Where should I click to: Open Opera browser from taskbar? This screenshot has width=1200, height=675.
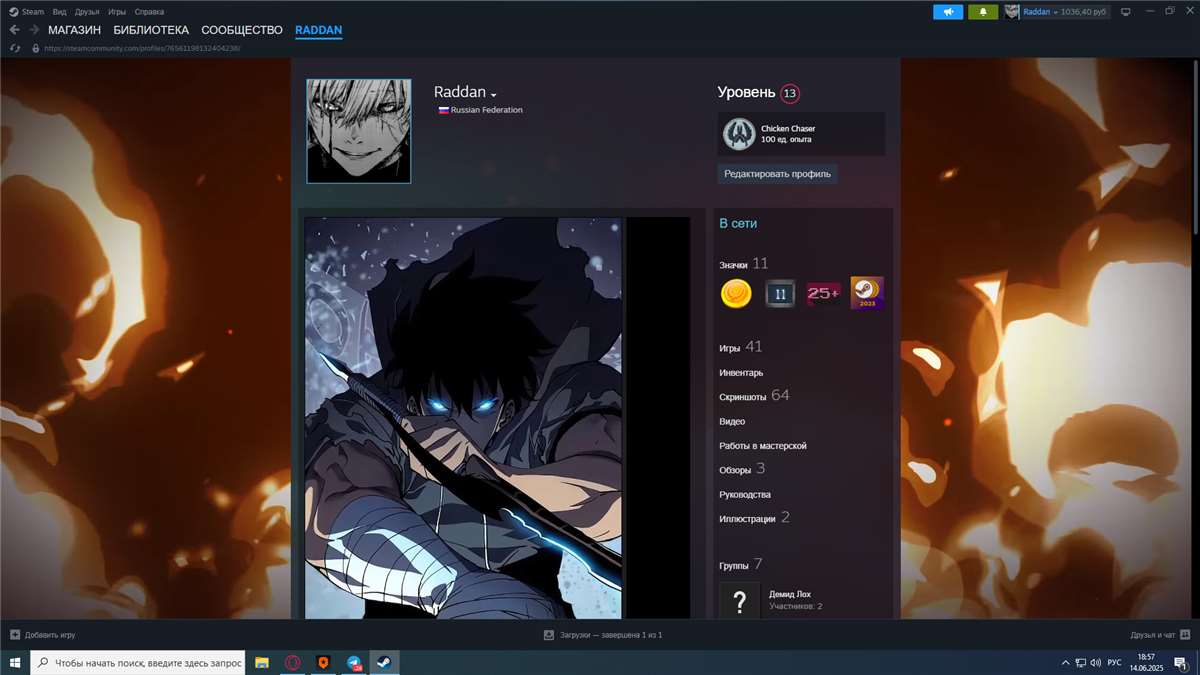pyautogui.click(x=293, y=662)
